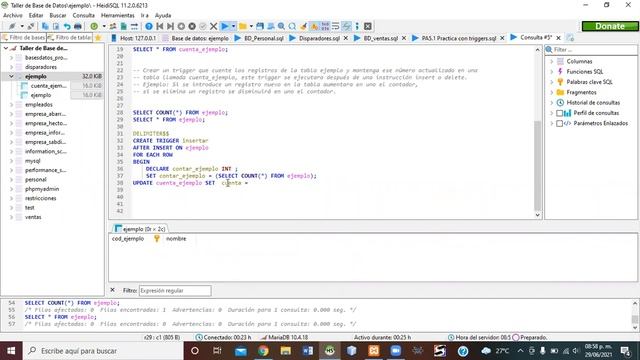640x360 pixels.
Task: Click the cancel editing X icon
Action: [x=213, y=26]
